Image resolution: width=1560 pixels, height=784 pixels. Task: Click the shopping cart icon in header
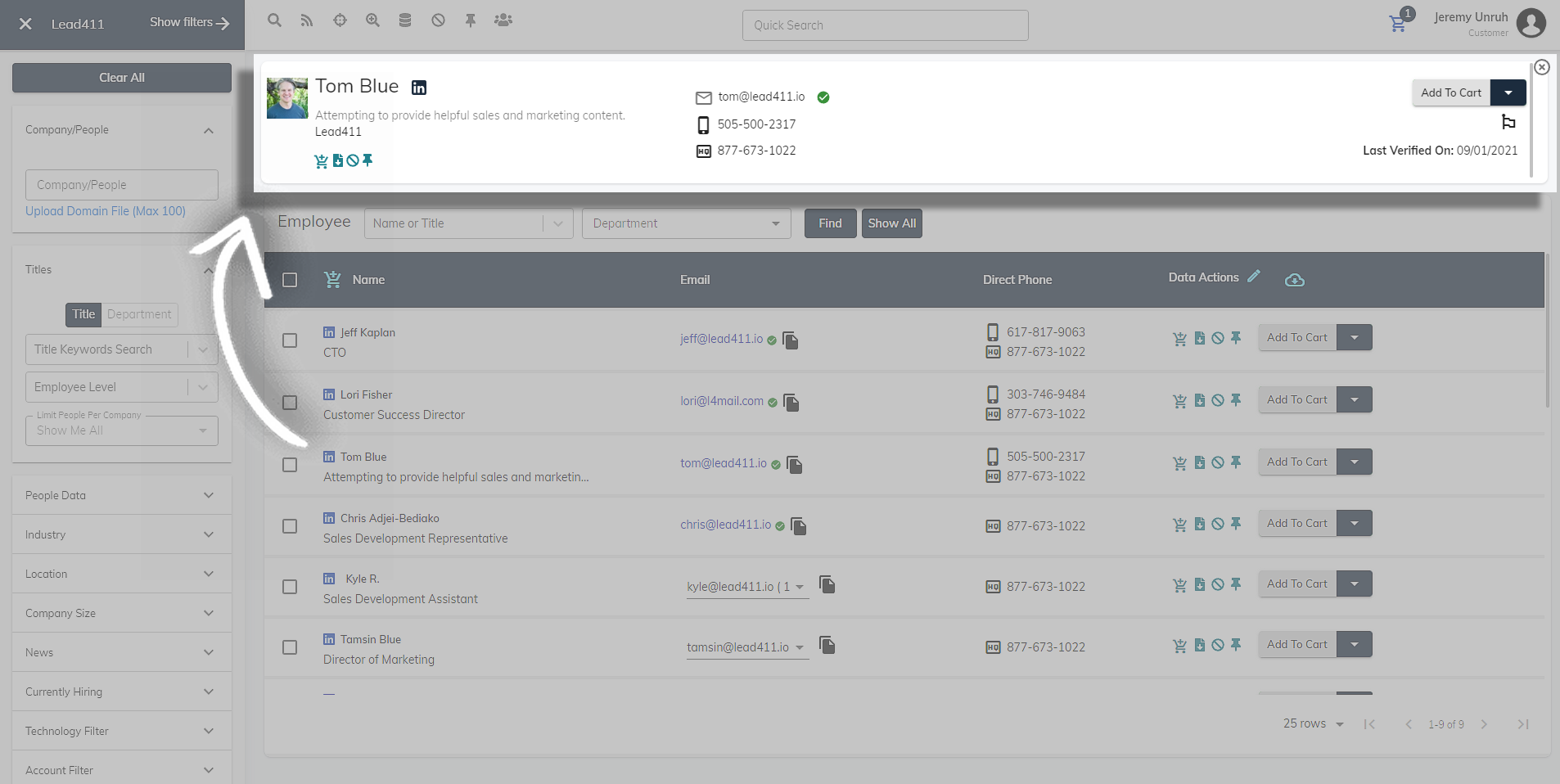1398,24
